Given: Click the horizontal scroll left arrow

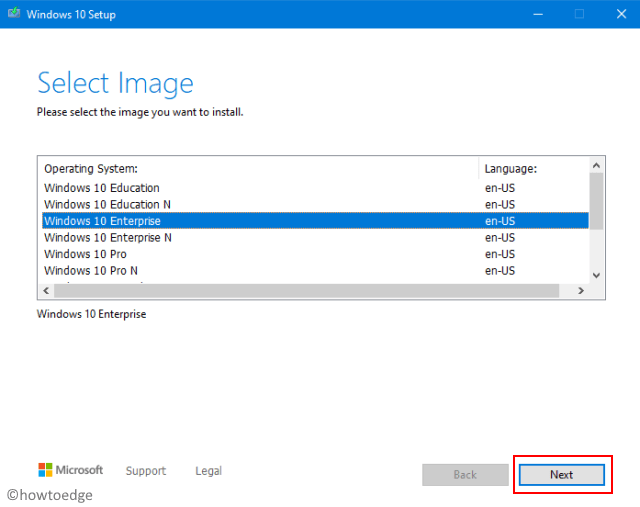Looking at the screenshot, I should click(x=46, y=291).
